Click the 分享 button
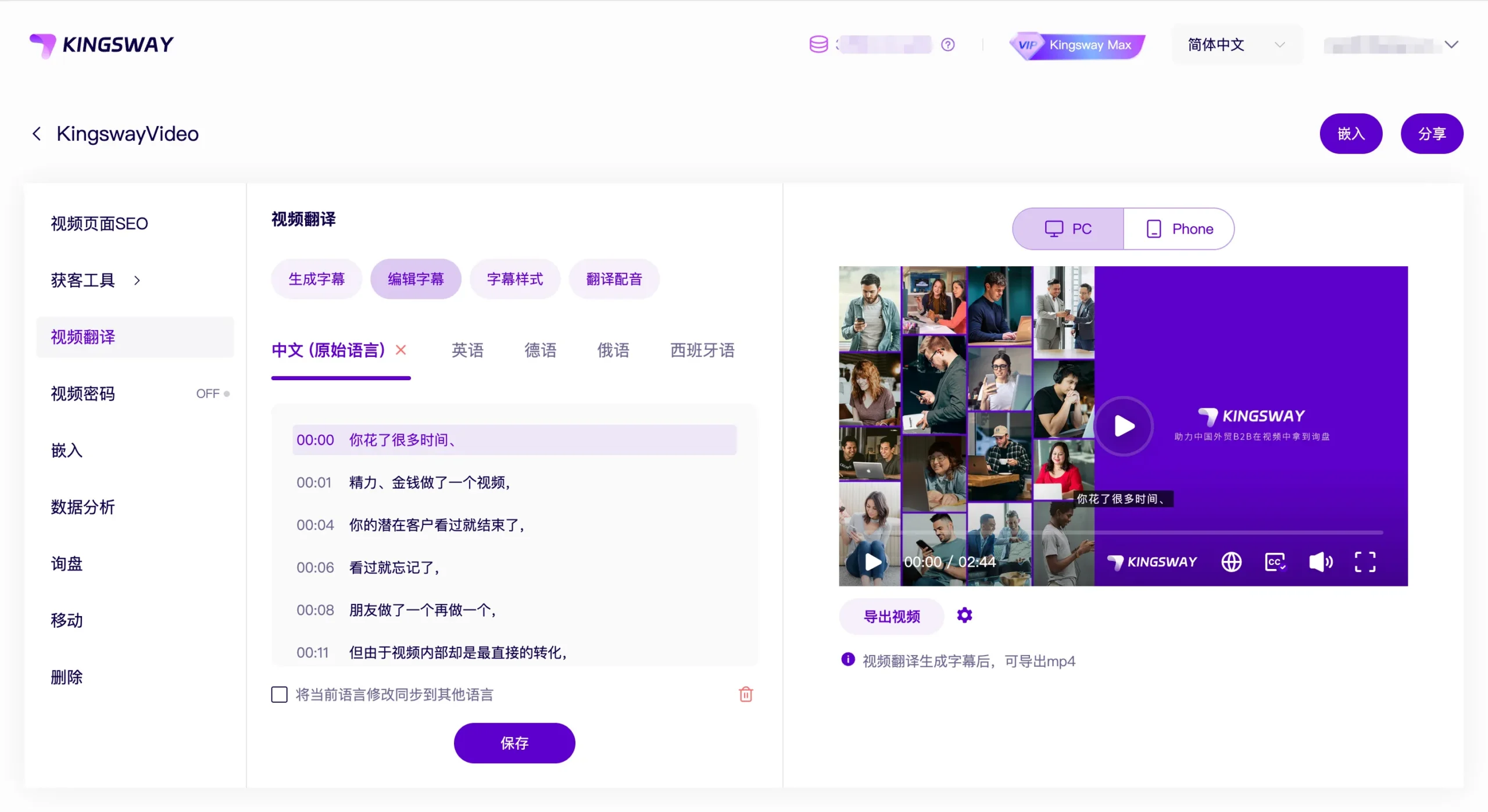 [x=1432, y=134]
